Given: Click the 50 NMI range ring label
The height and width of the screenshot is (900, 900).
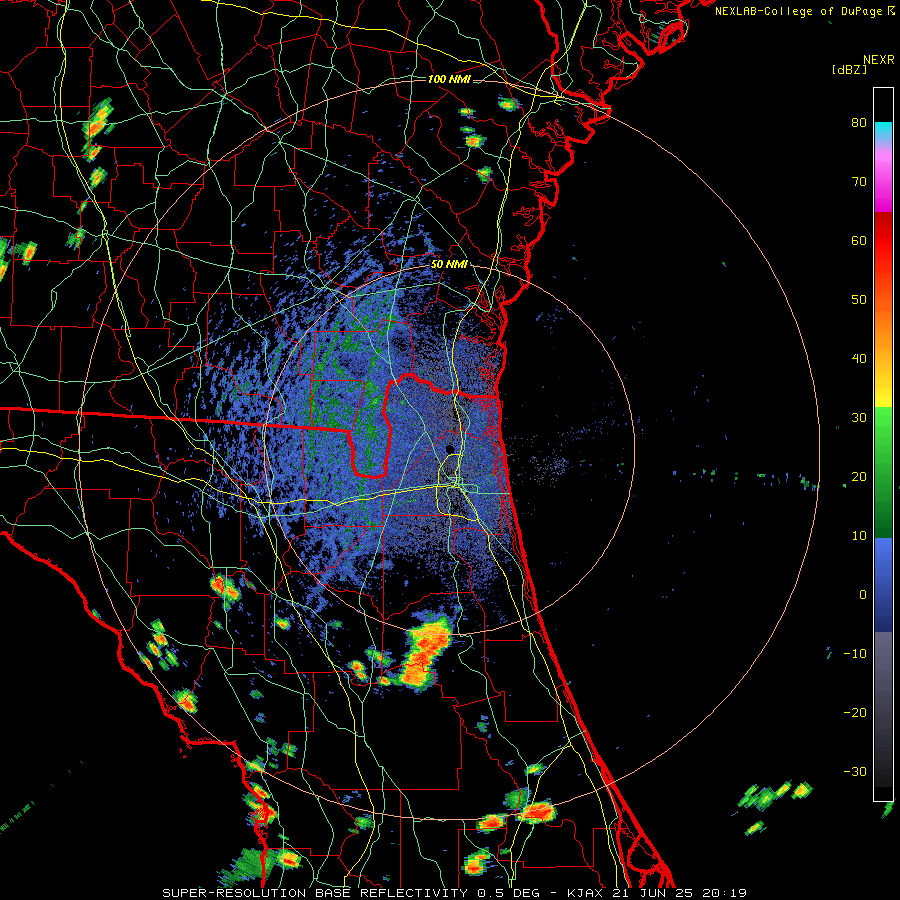Looking at the screenshot, I should coord(449,264).
